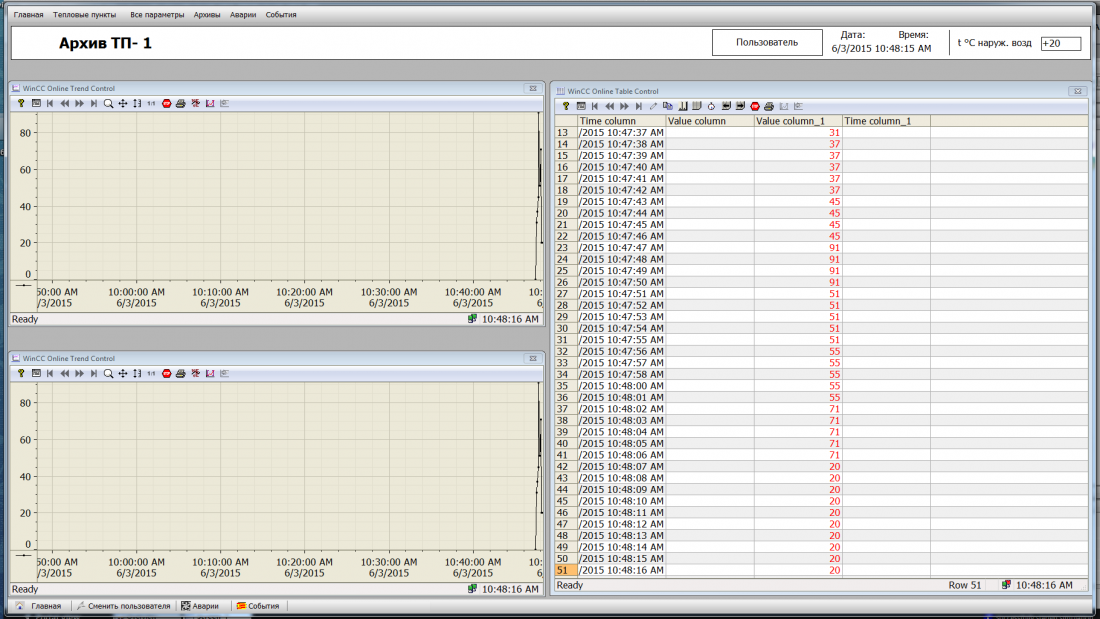Select row 51 in the table
Viewport: 1100px width, 619px height.
click(821, 571)
